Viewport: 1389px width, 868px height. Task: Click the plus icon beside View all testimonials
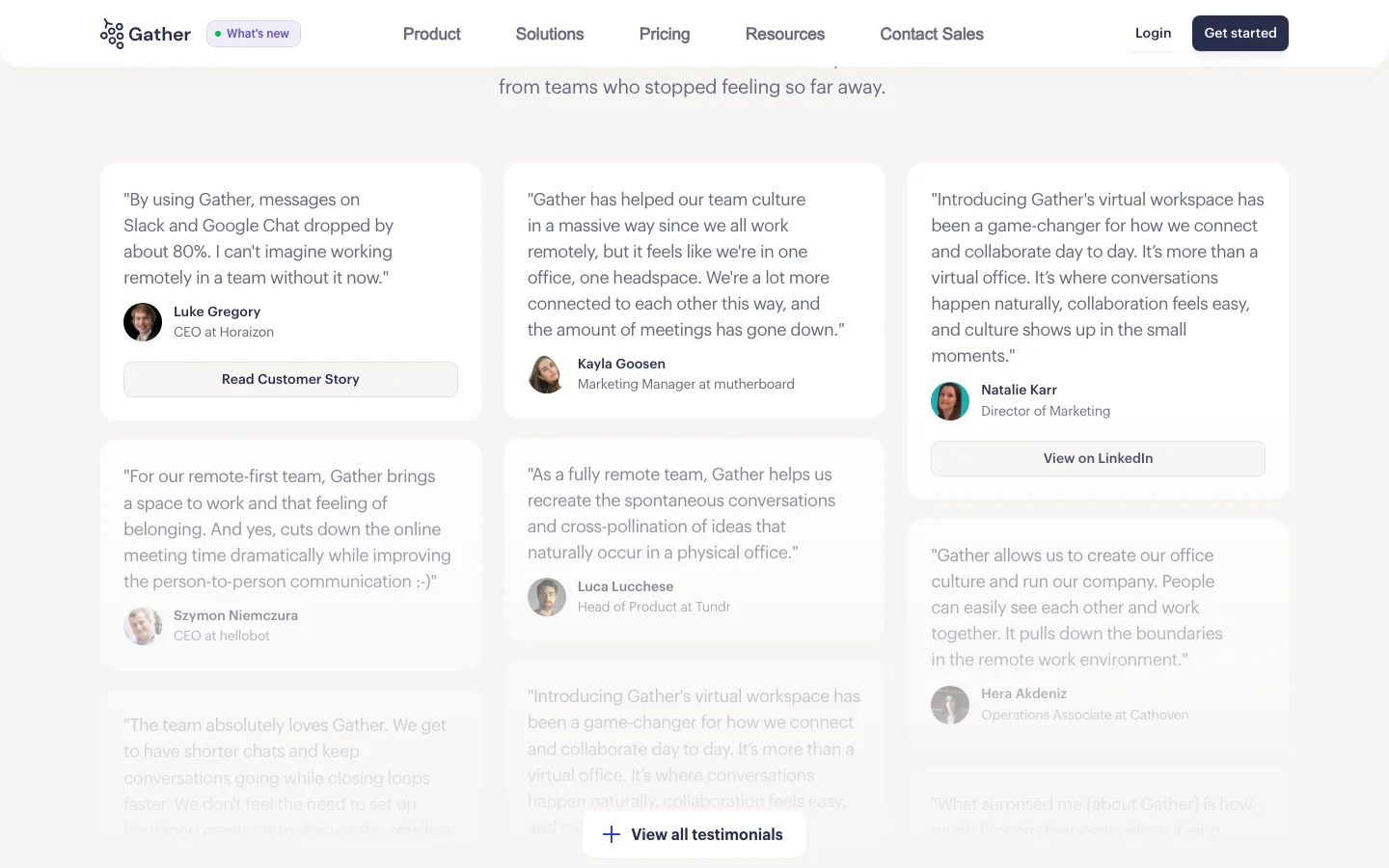pyautogui.click(x=612, y=834)
